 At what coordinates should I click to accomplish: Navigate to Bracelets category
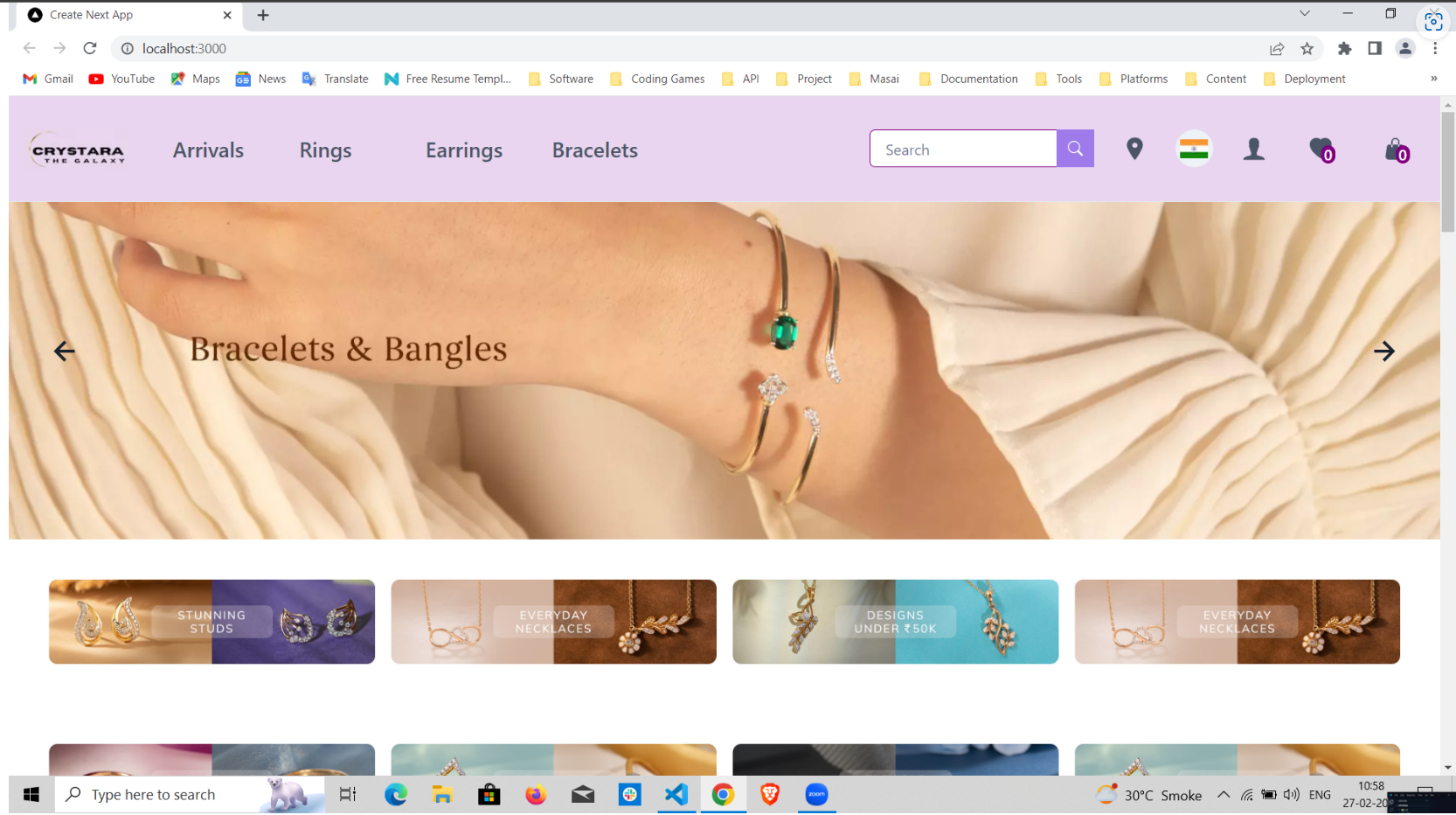click(595, 150)
